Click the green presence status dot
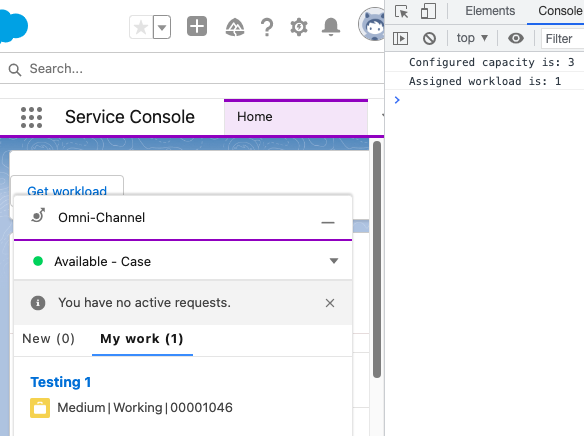Image resolution: width=584 pixels, height=436 pixels. click(x=38, y=261)
